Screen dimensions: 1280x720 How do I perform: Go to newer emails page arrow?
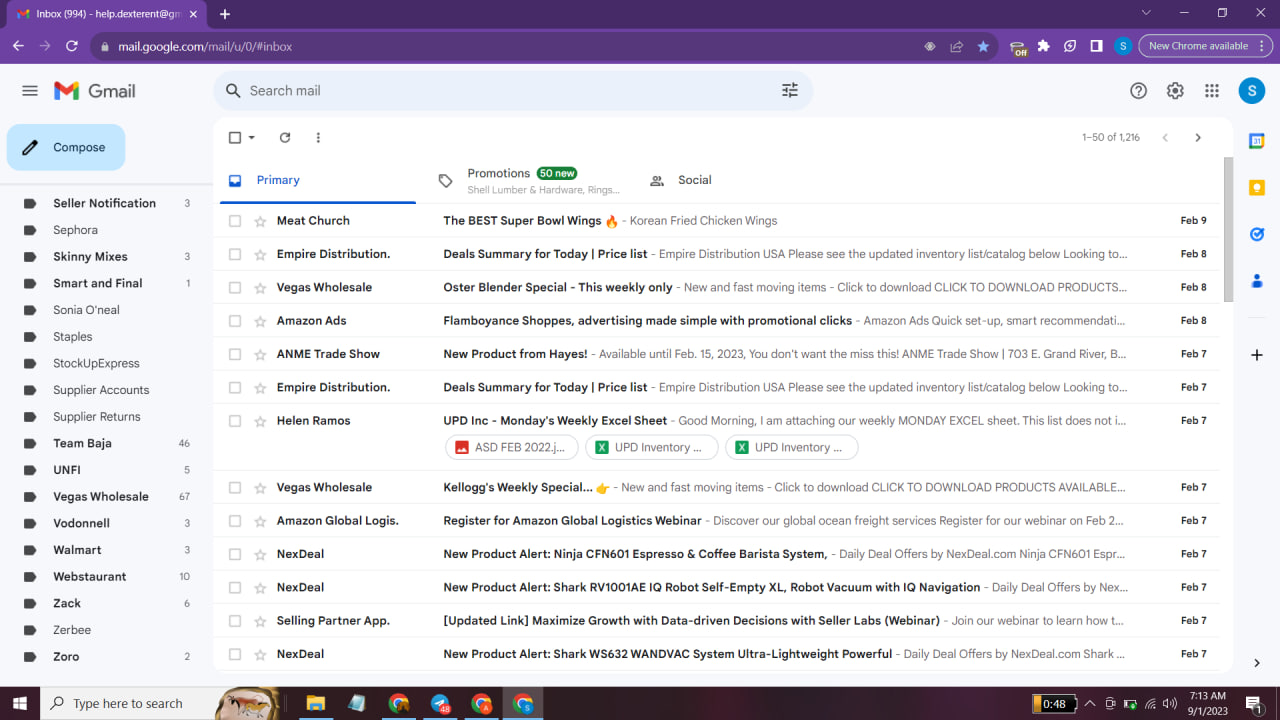[1165, 138]
